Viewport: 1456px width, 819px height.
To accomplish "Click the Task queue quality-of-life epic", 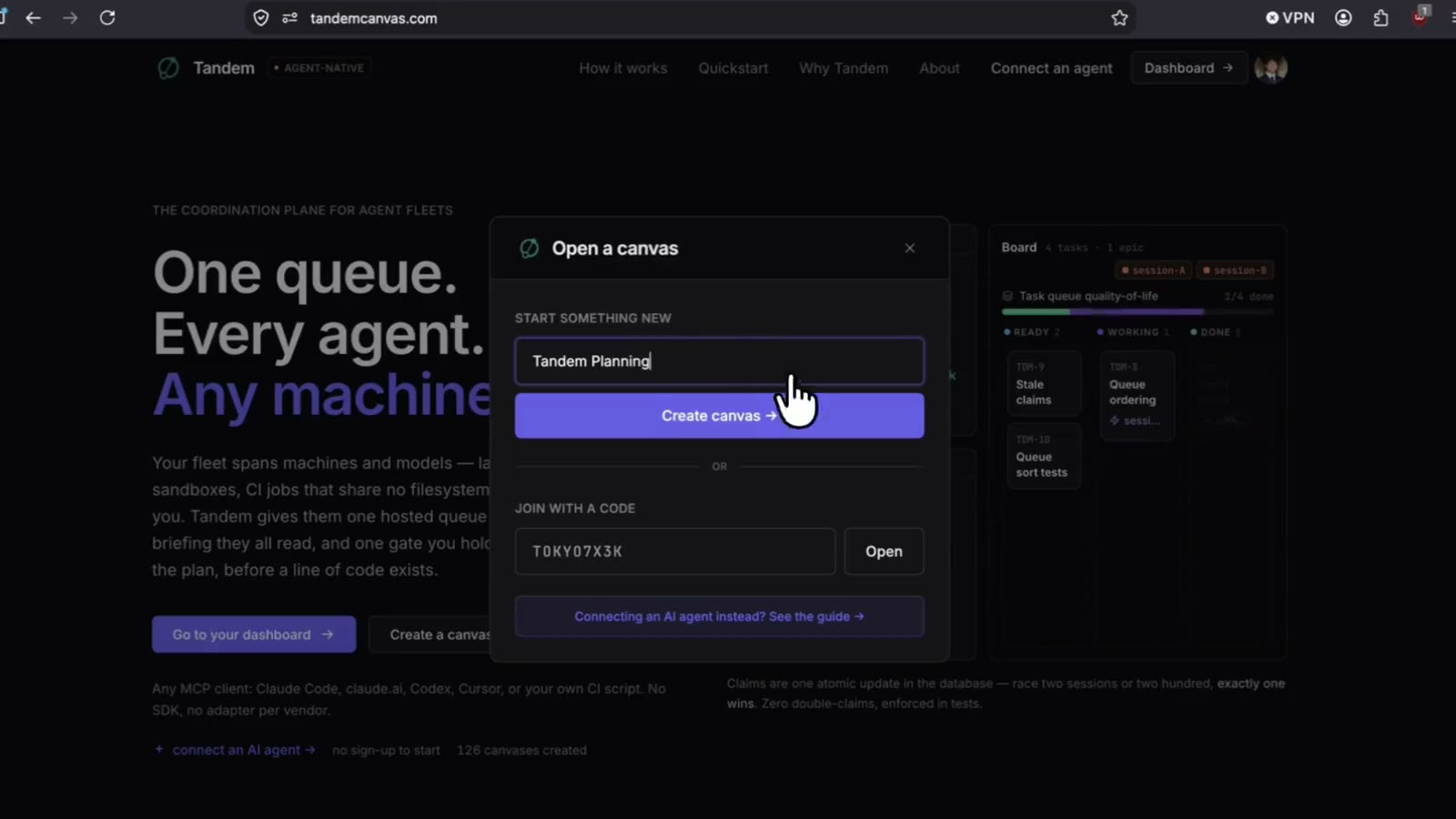I will [x=1088, y=296].
